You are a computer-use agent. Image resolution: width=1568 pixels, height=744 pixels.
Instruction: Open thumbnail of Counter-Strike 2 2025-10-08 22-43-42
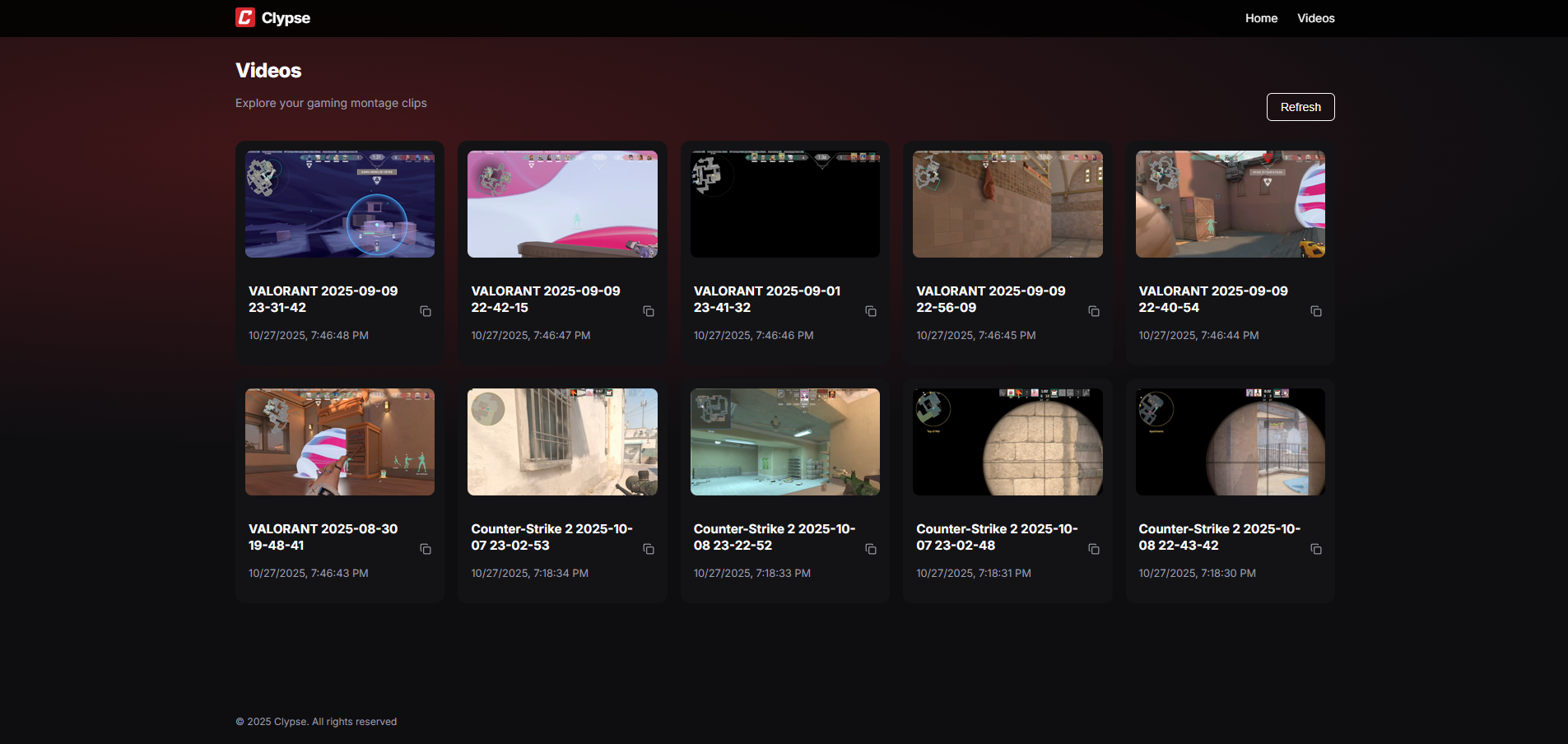(1231, 442)
